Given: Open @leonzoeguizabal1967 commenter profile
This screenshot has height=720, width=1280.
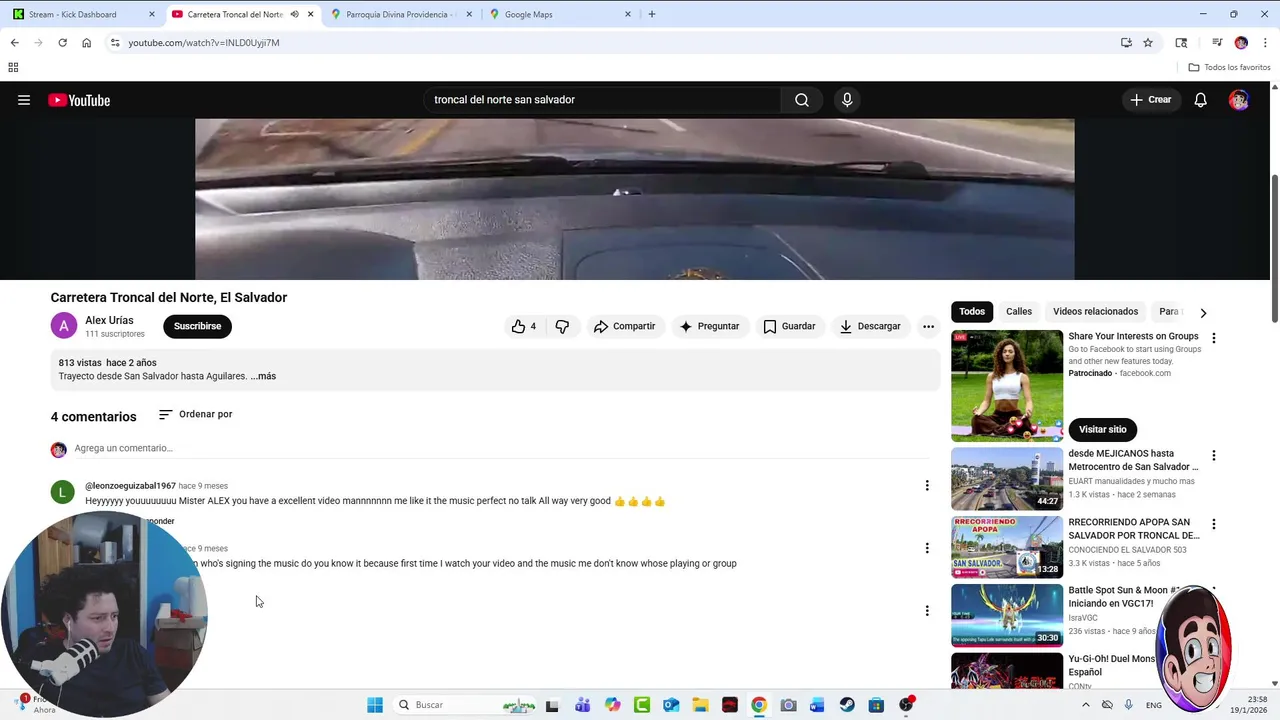Looking at the screenshot, I should point(130,486).
